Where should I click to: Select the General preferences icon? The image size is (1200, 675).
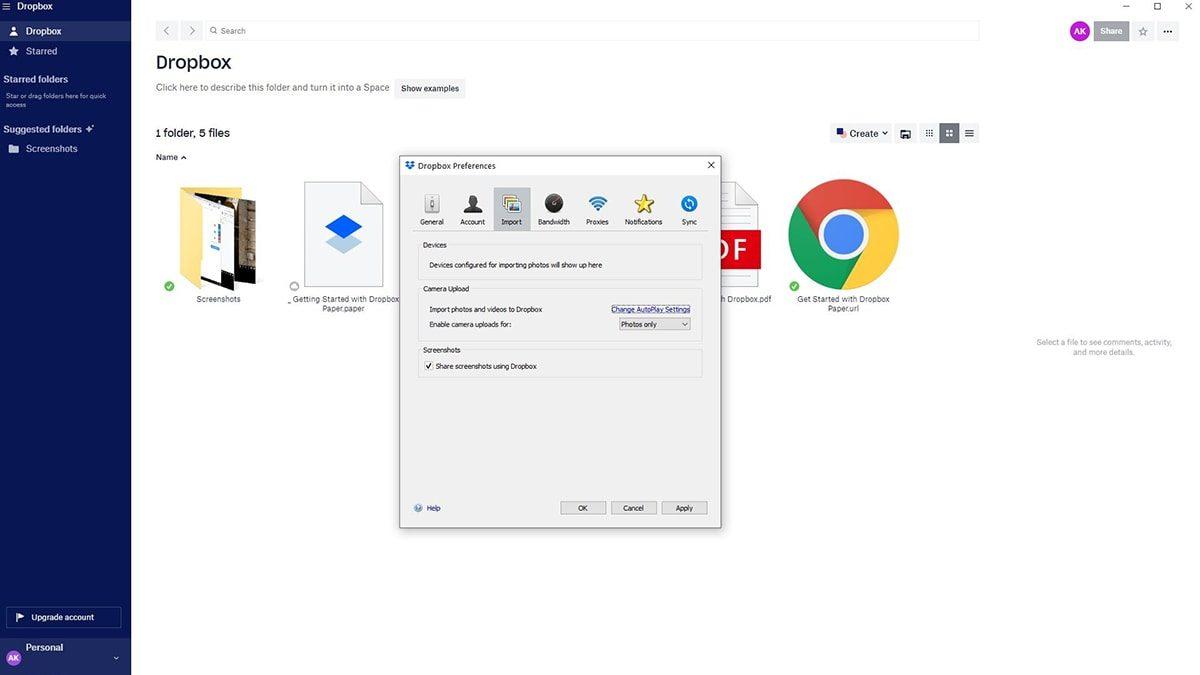click(x=432, y=208)
